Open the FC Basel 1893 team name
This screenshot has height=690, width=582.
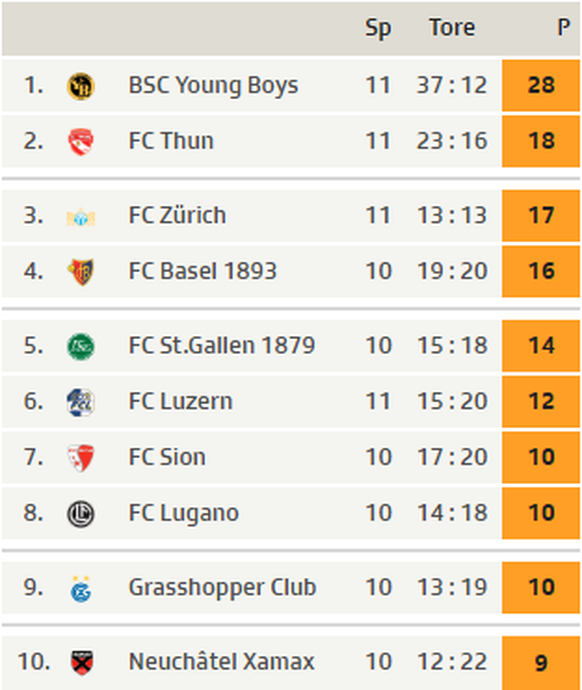[x=202, y=271]
